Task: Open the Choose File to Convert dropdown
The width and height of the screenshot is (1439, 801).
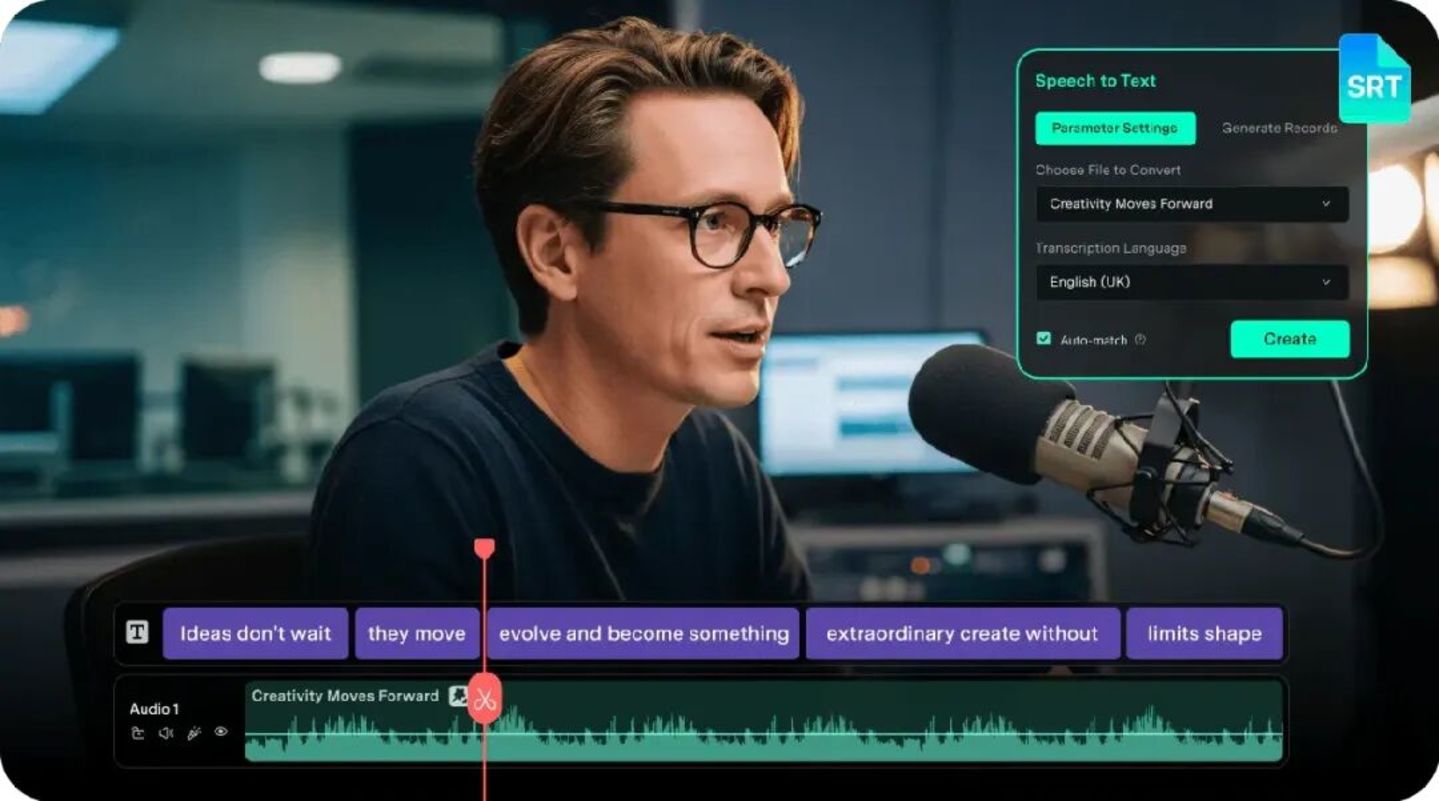Action: (x=1192, y=204)
